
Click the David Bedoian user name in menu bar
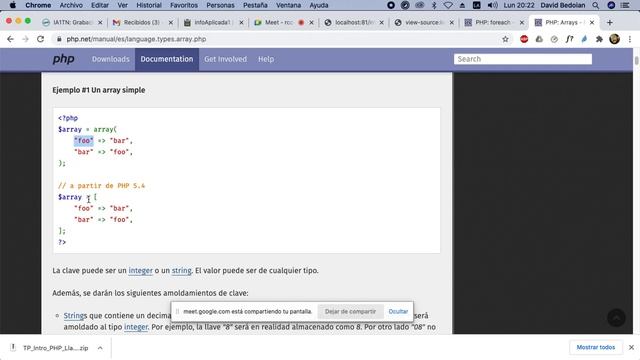point(563,5)
